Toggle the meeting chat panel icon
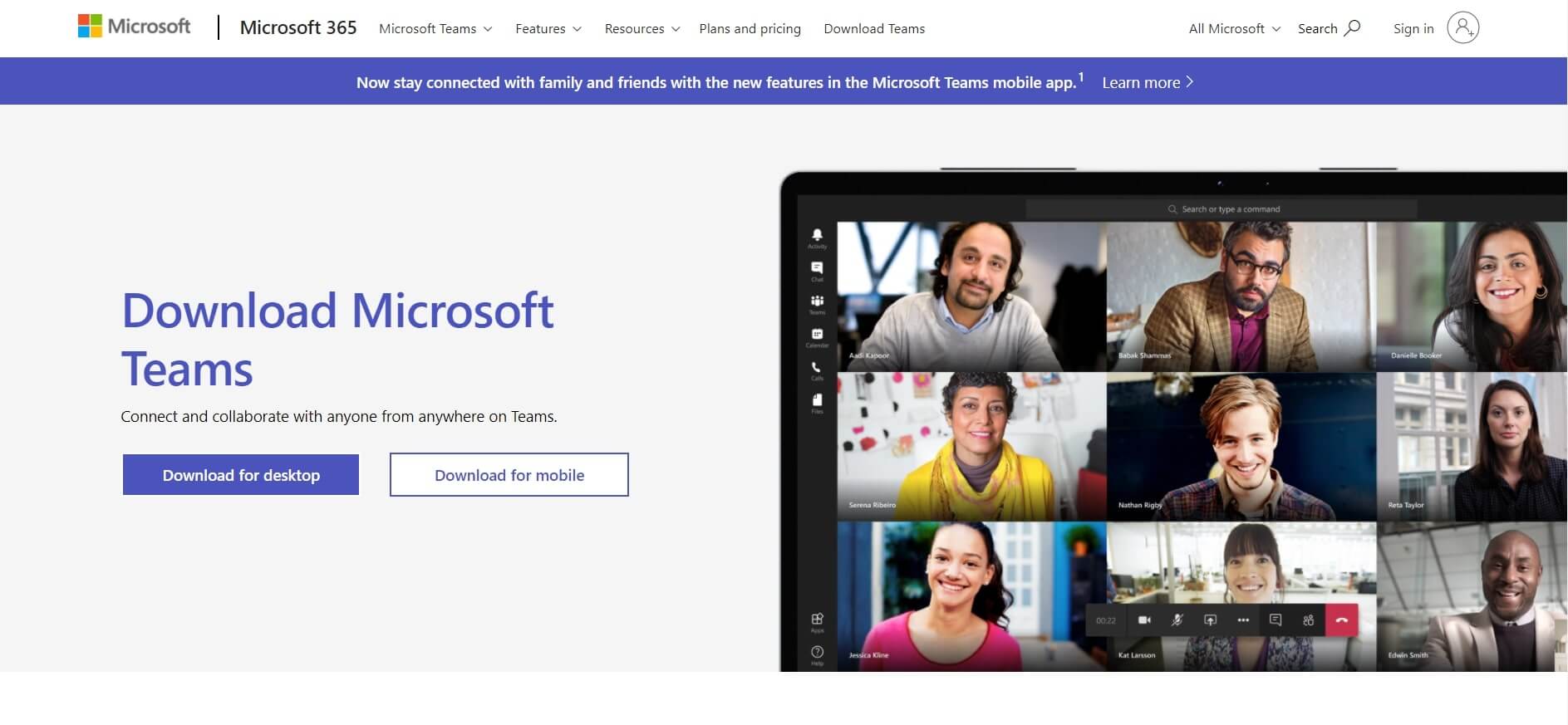Image resolution: width=1568 pixels, height=725 pixels. [1276, 620]
